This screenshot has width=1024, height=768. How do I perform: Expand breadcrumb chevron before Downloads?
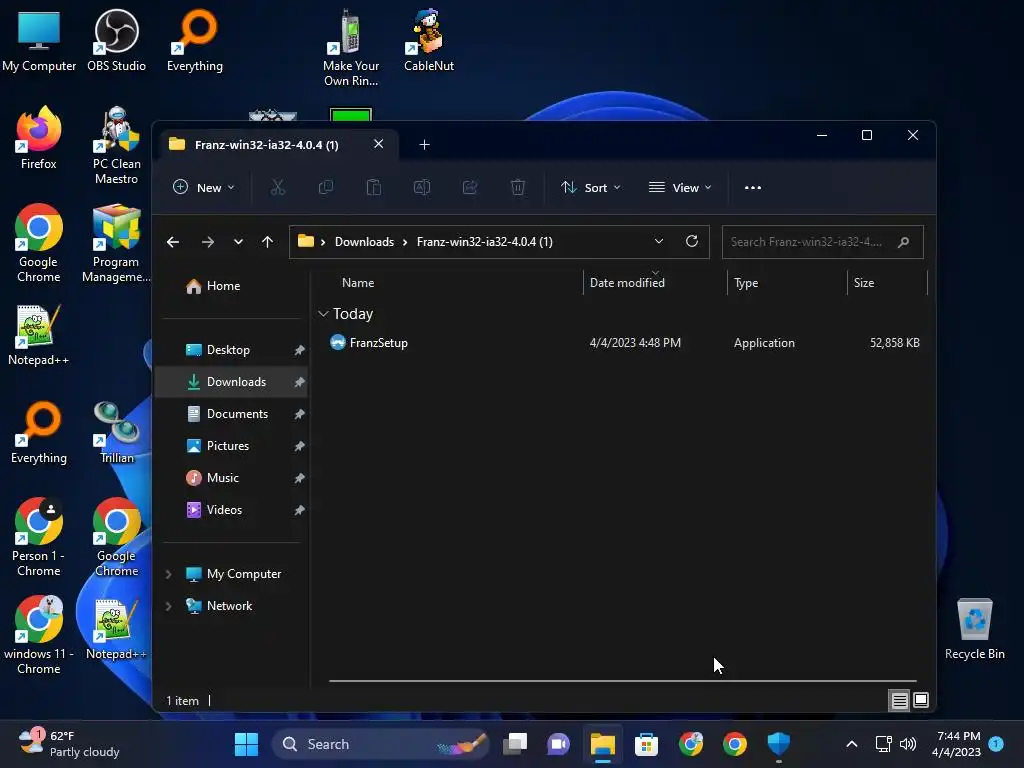click(x=323, y=242)
